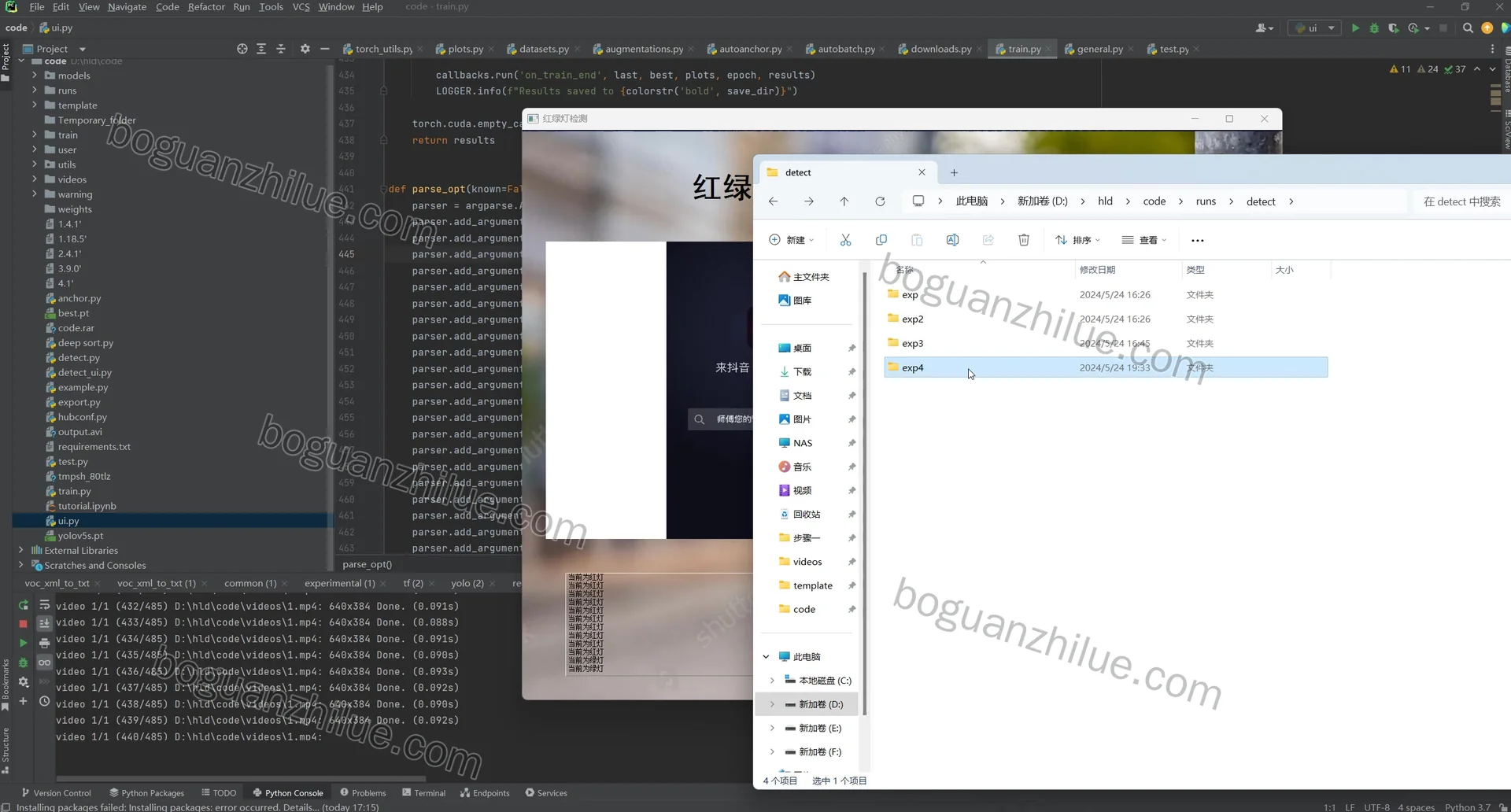Image resolution: width=1511 pixels, height=812 pixels.
Task: Click the locate-file target icon in Project panel
Action: point(242,49)
